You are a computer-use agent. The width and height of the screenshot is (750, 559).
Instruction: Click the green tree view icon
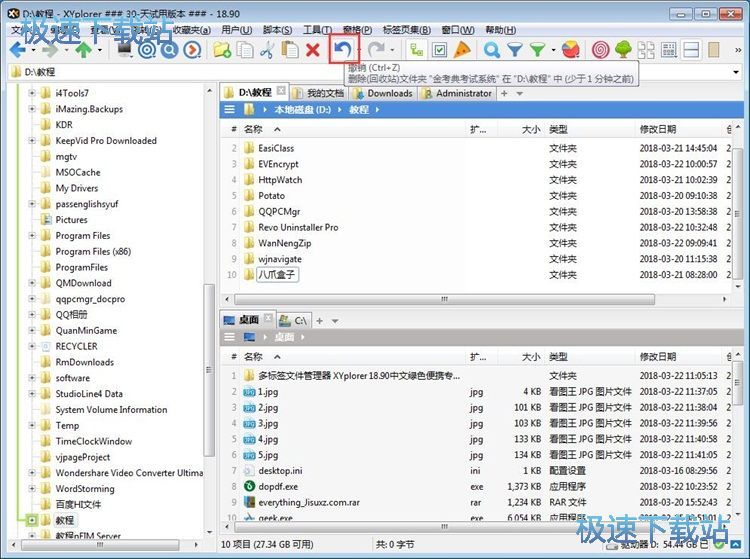(x=623, y=50)
